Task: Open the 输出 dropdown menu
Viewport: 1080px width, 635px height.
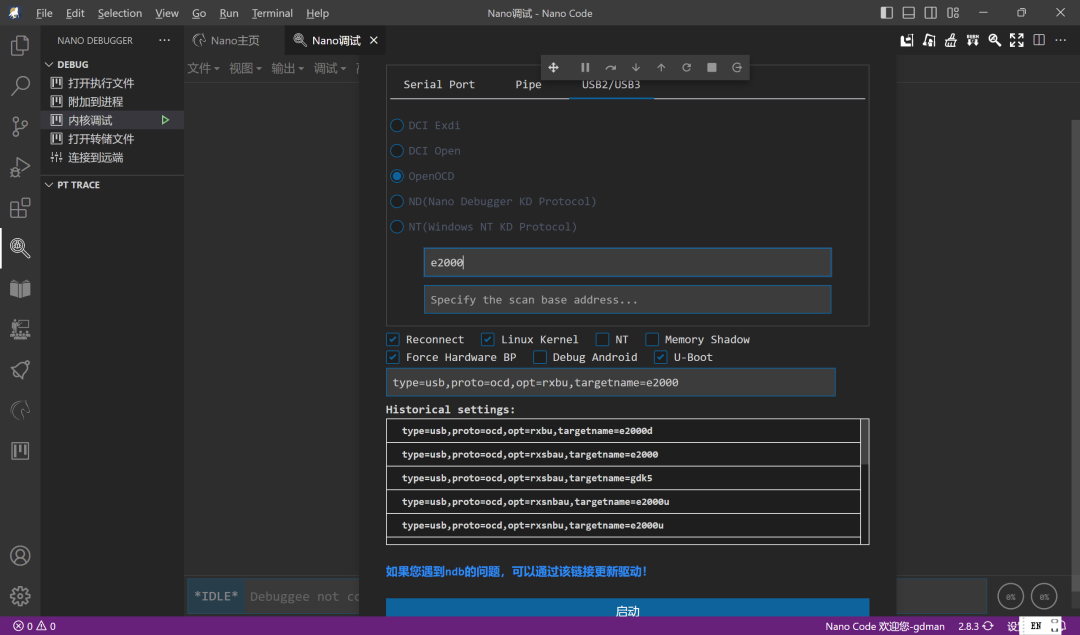Action: (287, 68)
